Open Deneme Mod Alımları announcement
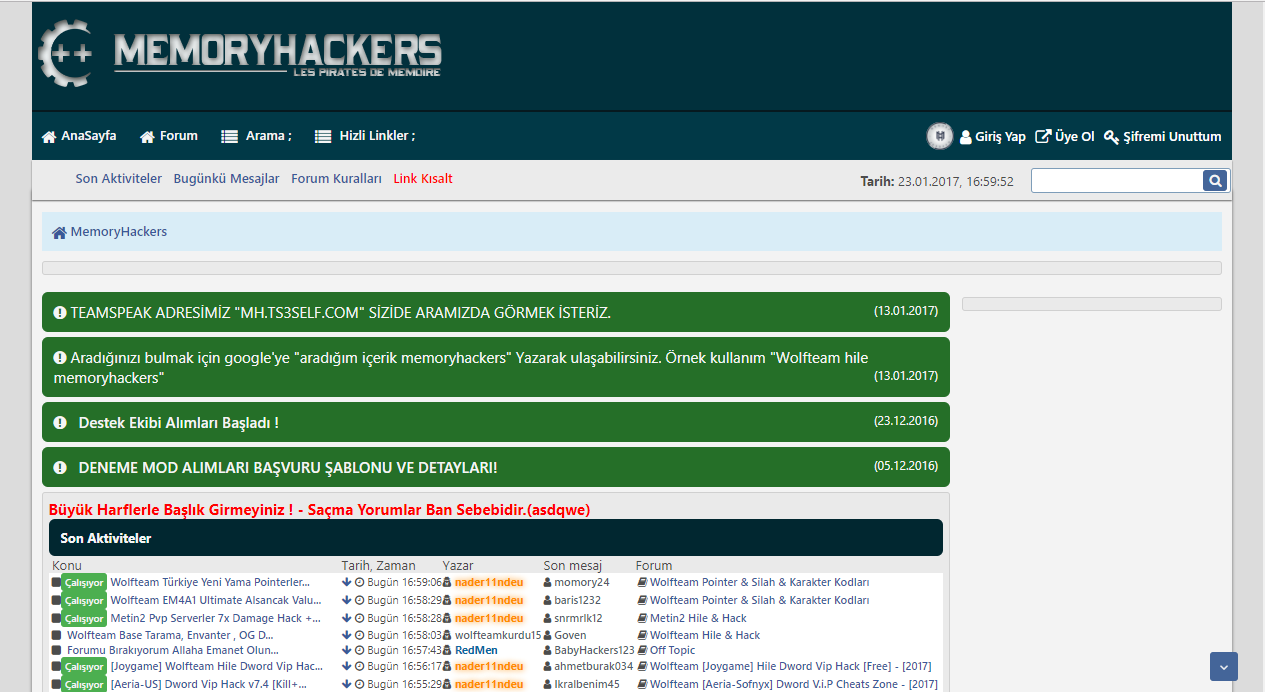 click(x=496, y=467)
